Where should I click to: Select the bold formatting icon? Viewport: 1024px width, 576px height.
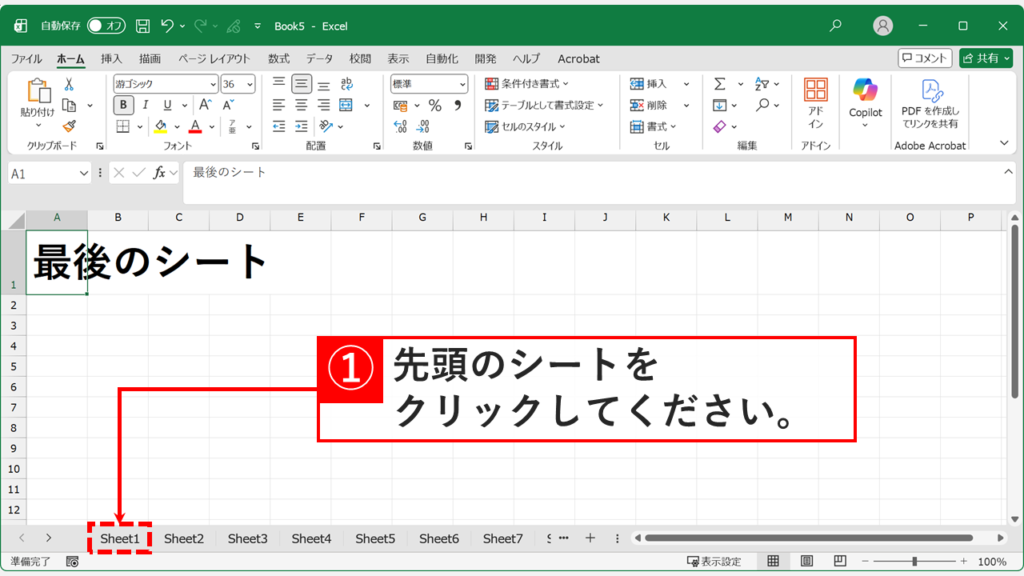[x=122, y=104]
